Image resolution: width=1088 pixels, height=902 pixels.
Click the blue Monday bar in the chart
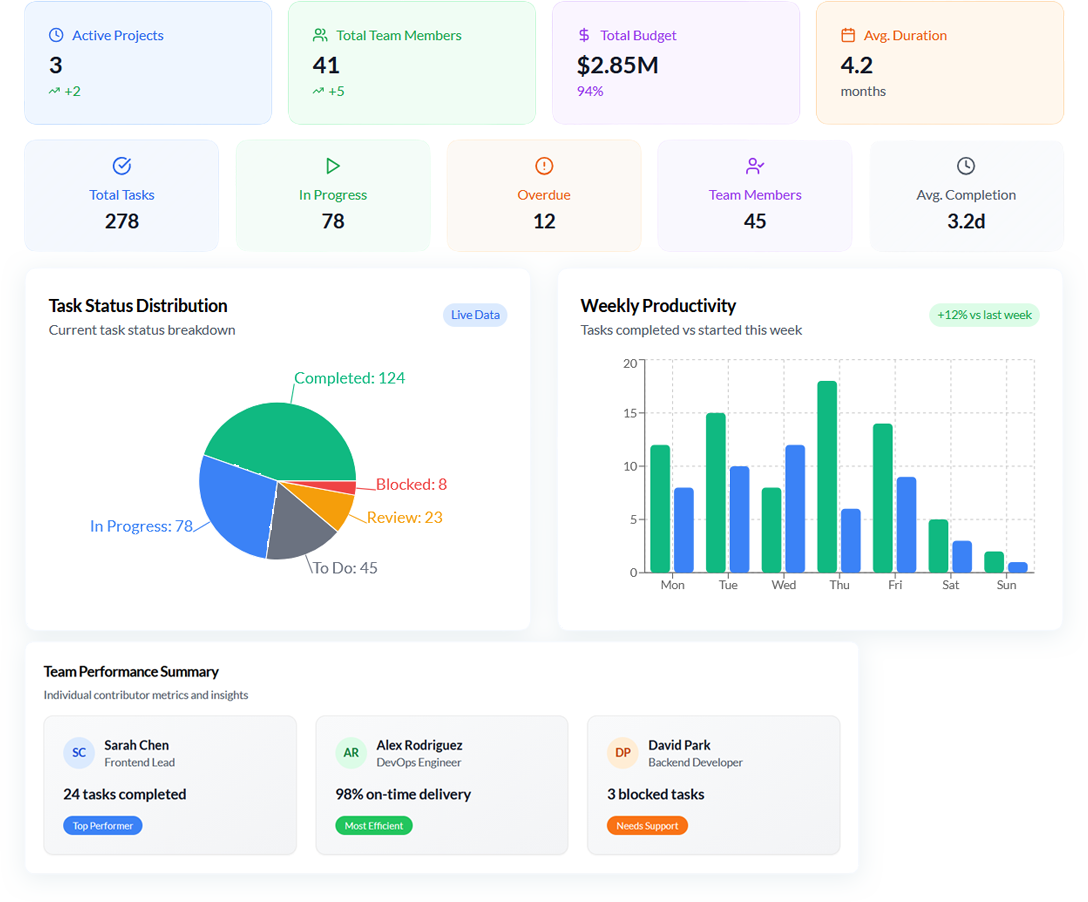coord(684,530)
